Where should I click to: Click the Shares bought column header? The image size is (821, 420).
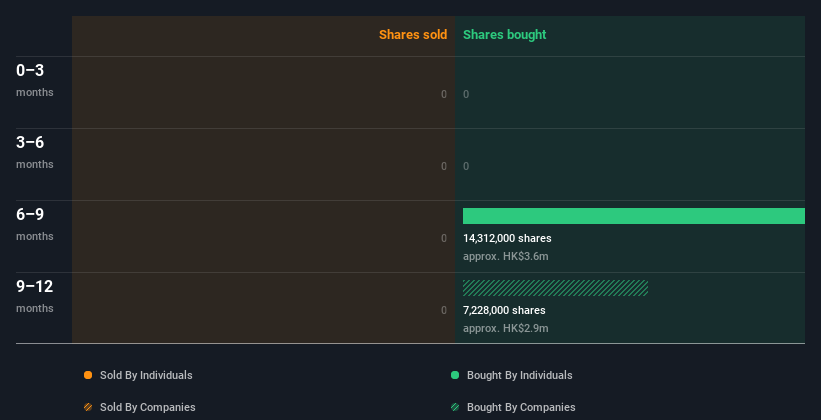(x=505, y=35)
